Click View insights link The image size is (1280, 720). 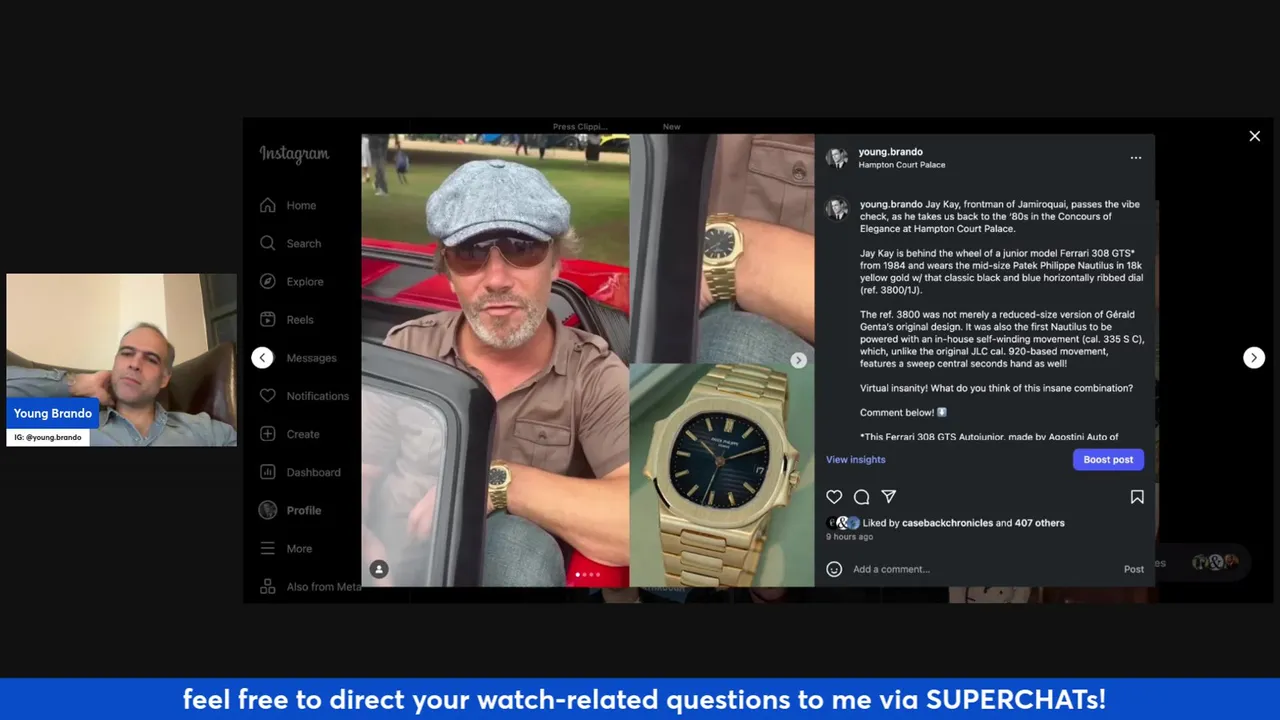pos(855,460)
